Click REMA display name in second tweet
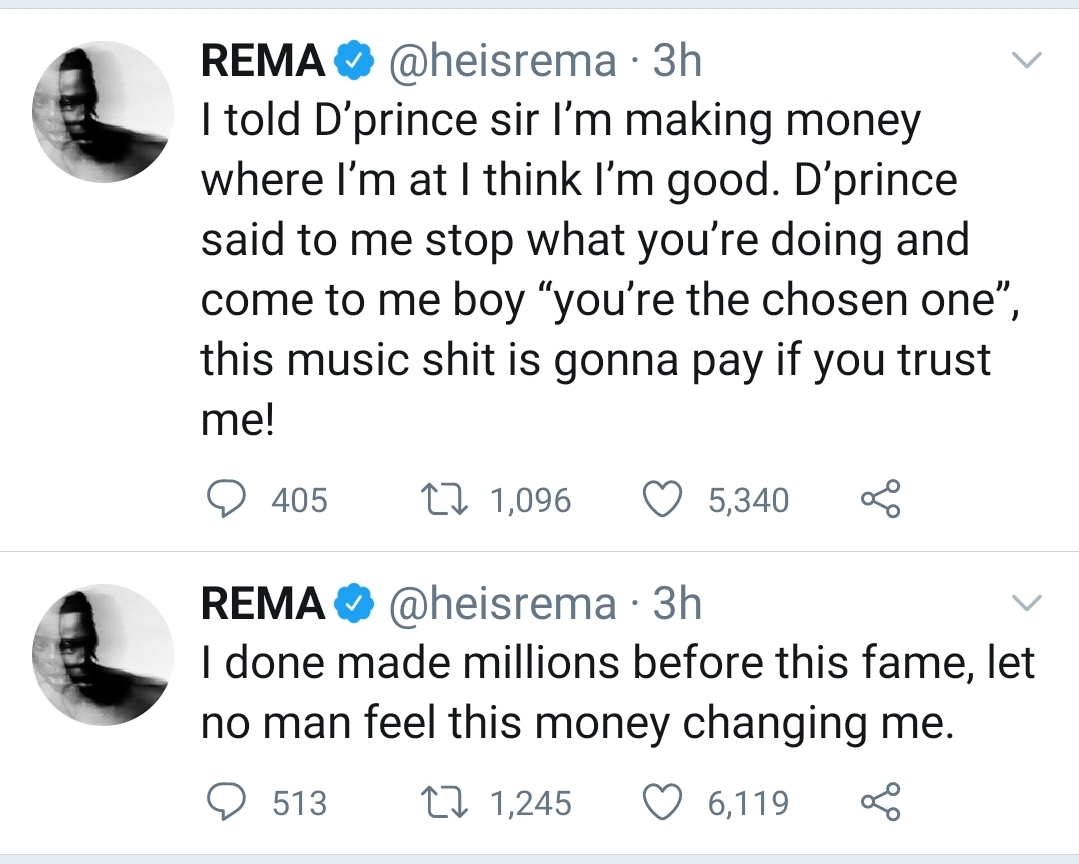This screenshot has height=864, width=1079. [x=263, y=604]
